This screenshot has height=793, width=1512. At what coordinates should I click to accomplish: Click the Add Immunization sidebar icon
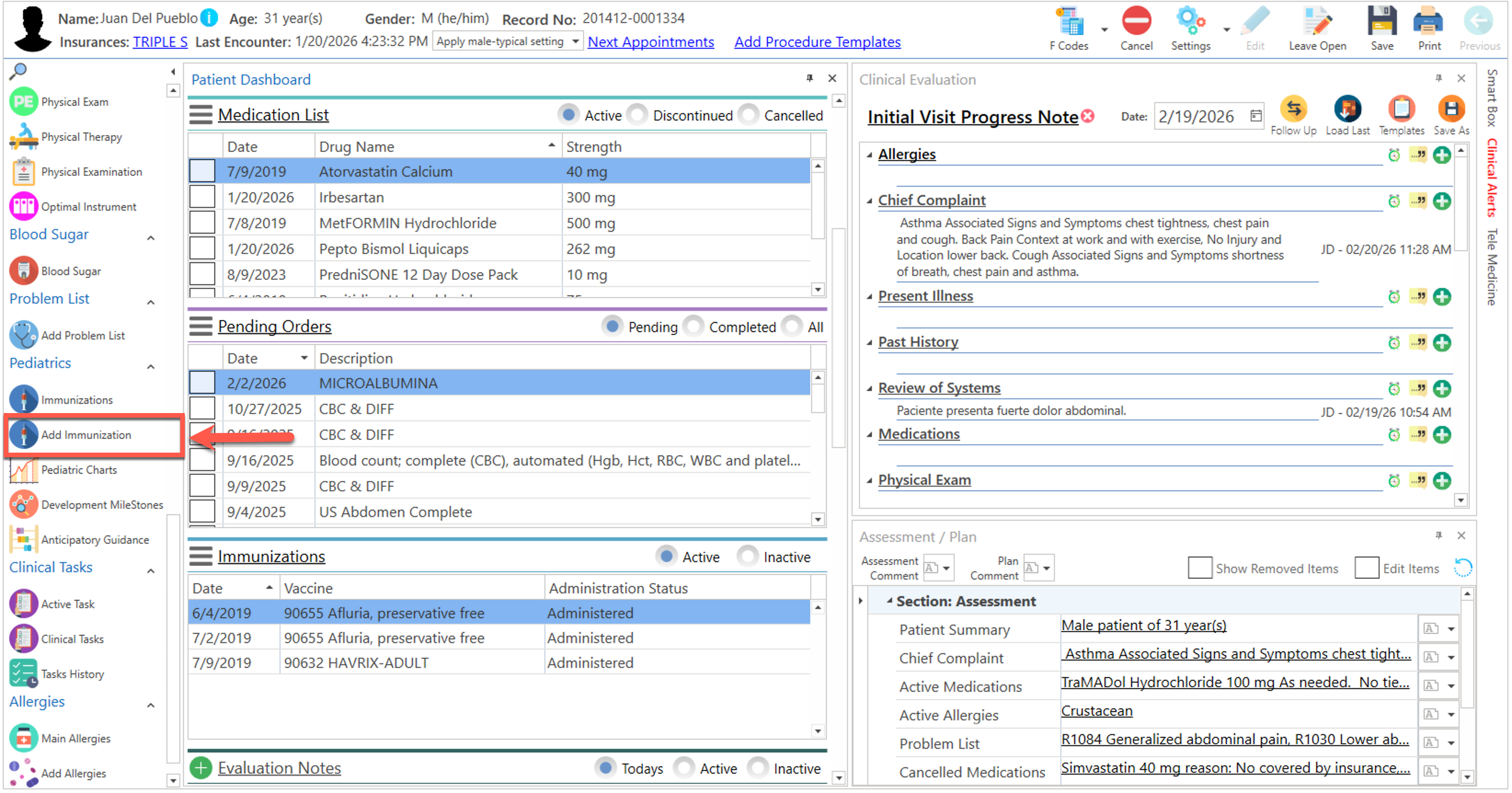tap(23, 435)
